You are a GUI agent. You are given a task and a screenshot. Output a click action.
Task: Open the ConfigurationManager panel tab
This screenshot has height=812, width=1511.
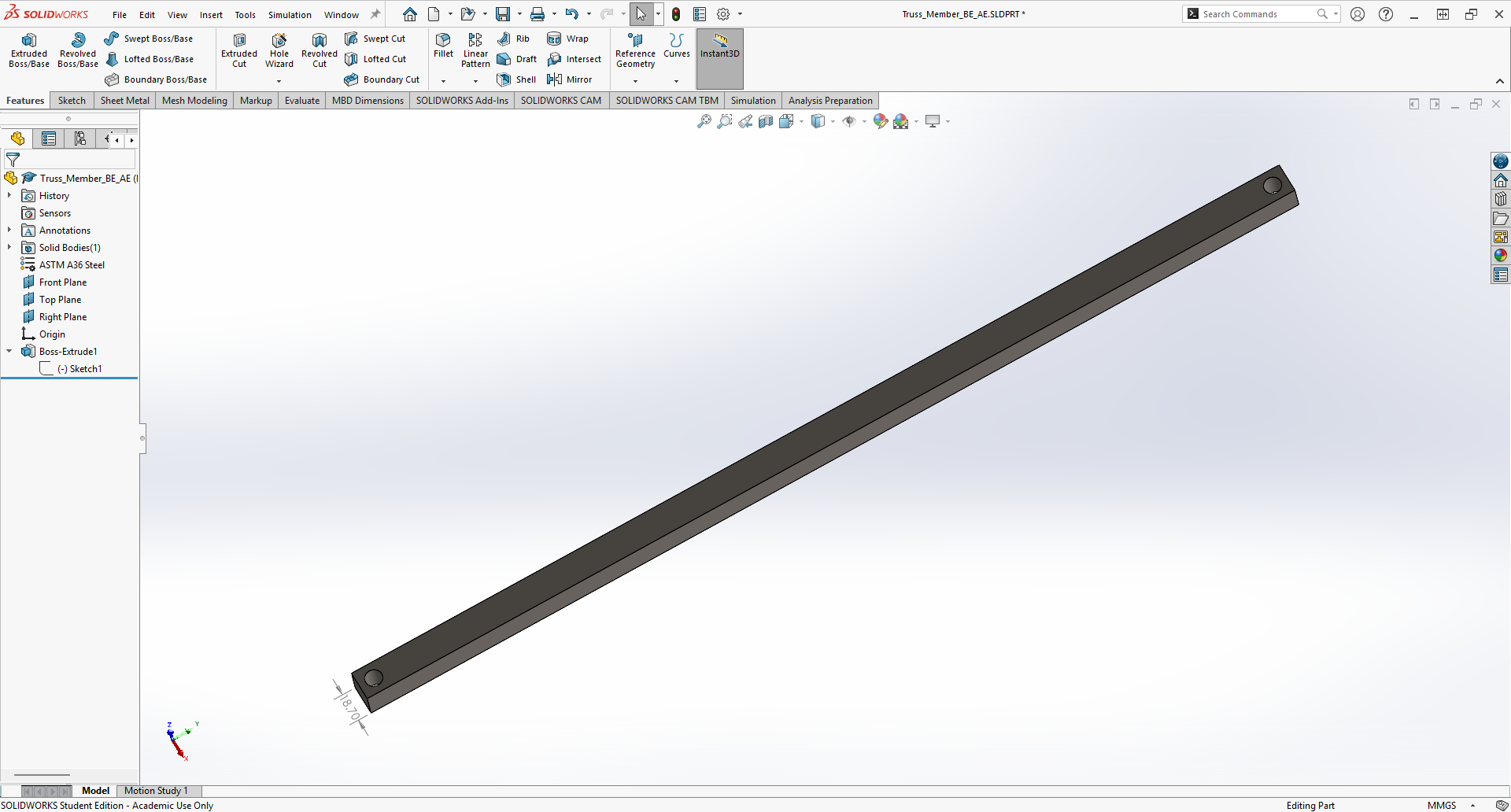79,139
